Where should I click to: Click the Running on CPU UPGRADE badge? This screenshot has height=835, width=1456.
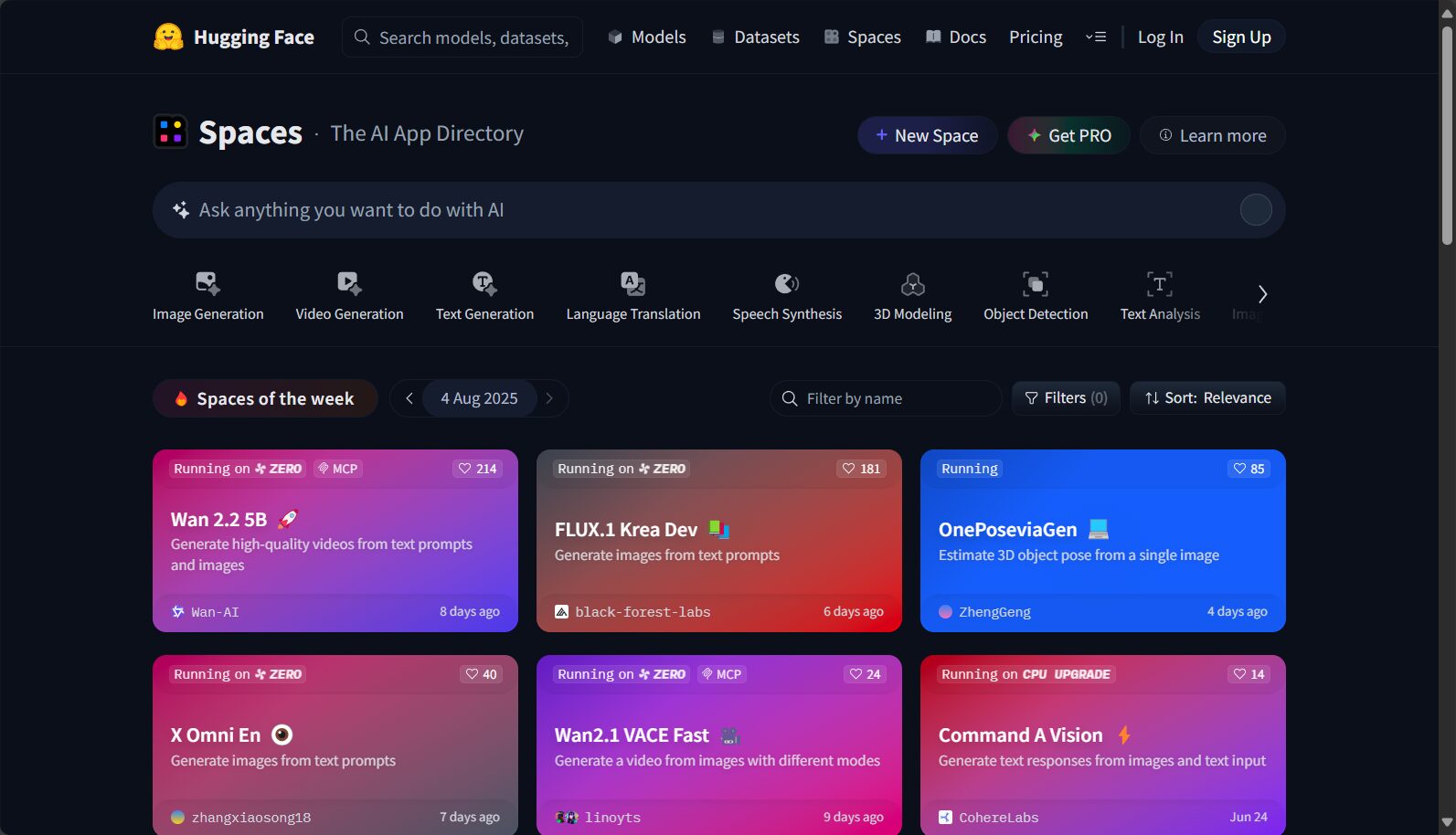click(1026, 674)
